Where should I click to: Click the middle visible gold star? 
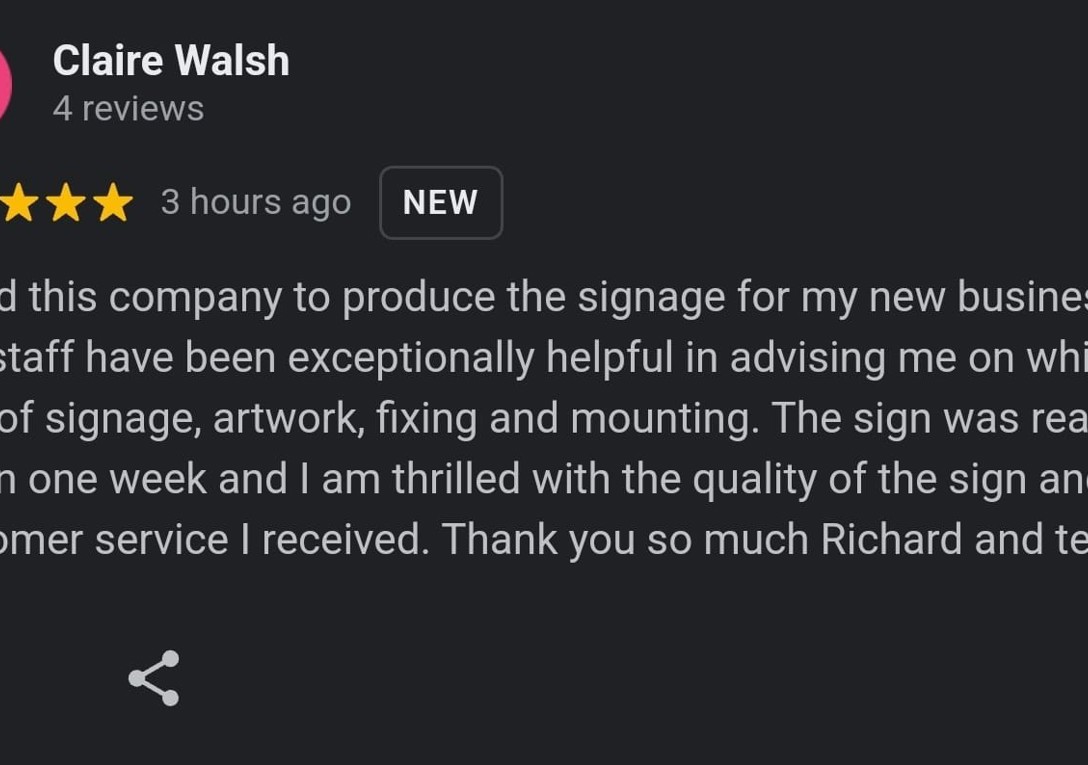click(x=66, y=203)
